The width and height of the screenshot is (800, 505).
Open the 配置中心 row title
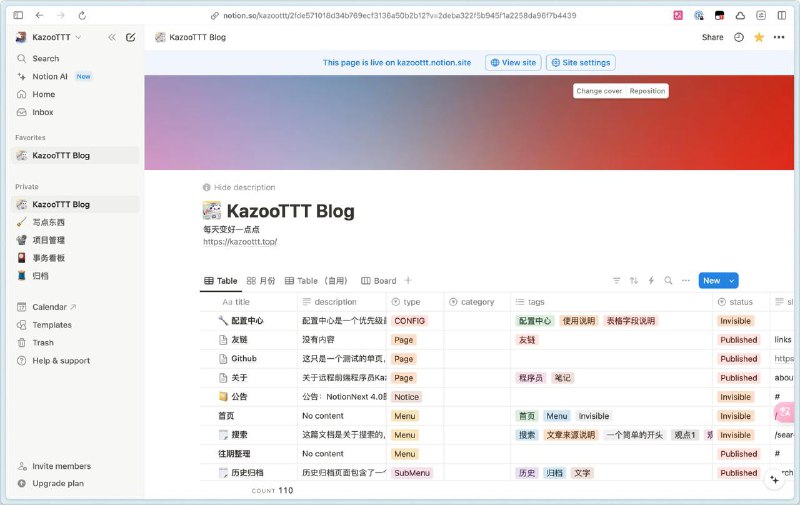[247, 321]
